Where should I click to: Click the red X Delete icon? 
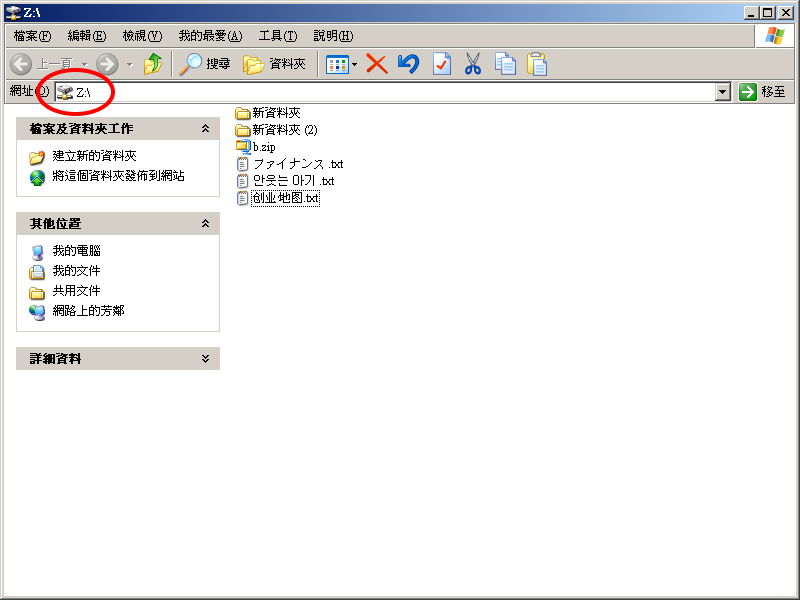click(x=377, y=64)
